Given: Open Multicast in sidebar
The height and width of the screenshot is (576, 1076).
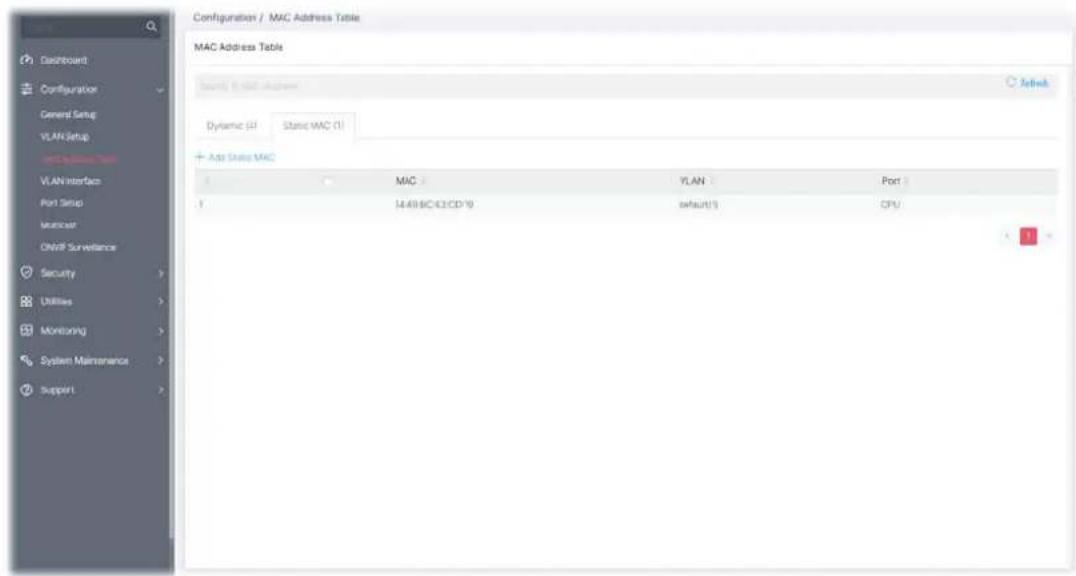Looking at the screenshot, I should point(58,225).
